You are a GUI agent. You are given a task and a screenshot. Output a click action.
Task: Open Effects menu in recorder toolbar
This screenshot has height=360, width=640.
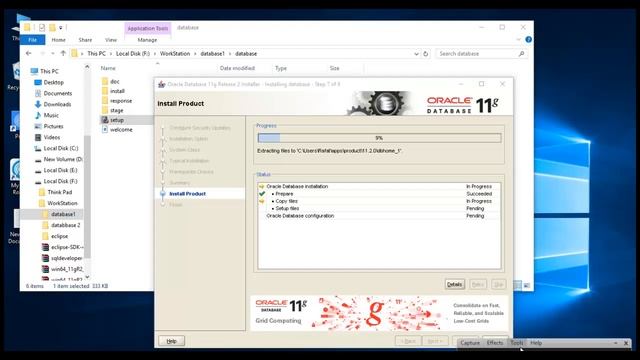[495, 343]
